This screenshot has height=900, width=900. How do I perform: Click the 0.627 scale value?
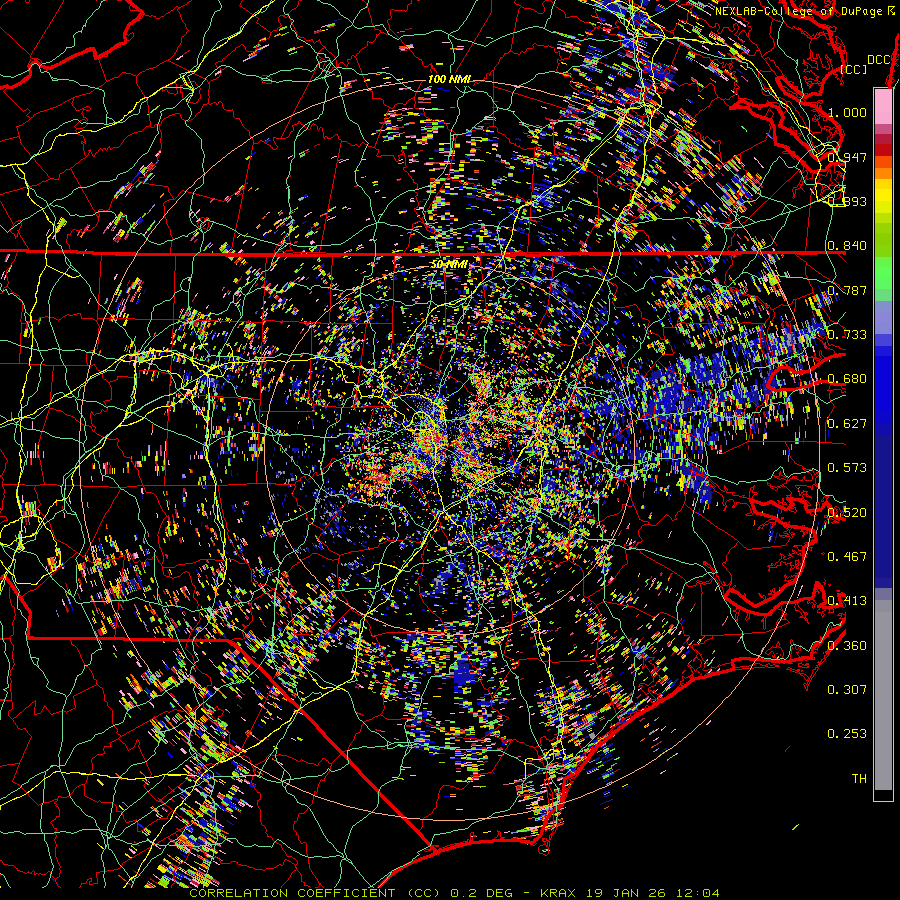coord(847,424)
